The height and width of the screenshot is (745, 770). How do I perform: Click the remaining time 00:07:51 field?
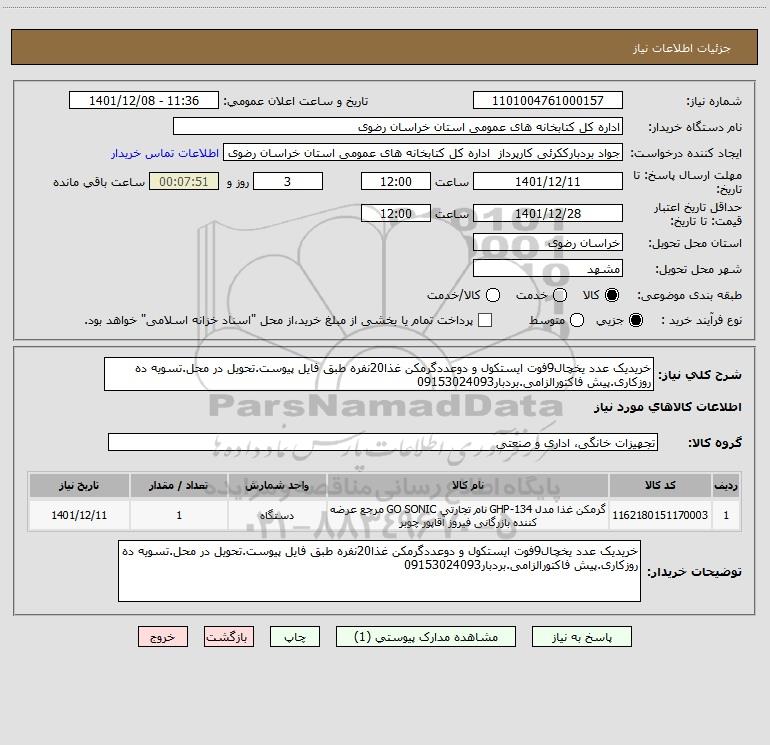[x=184, y=181]
